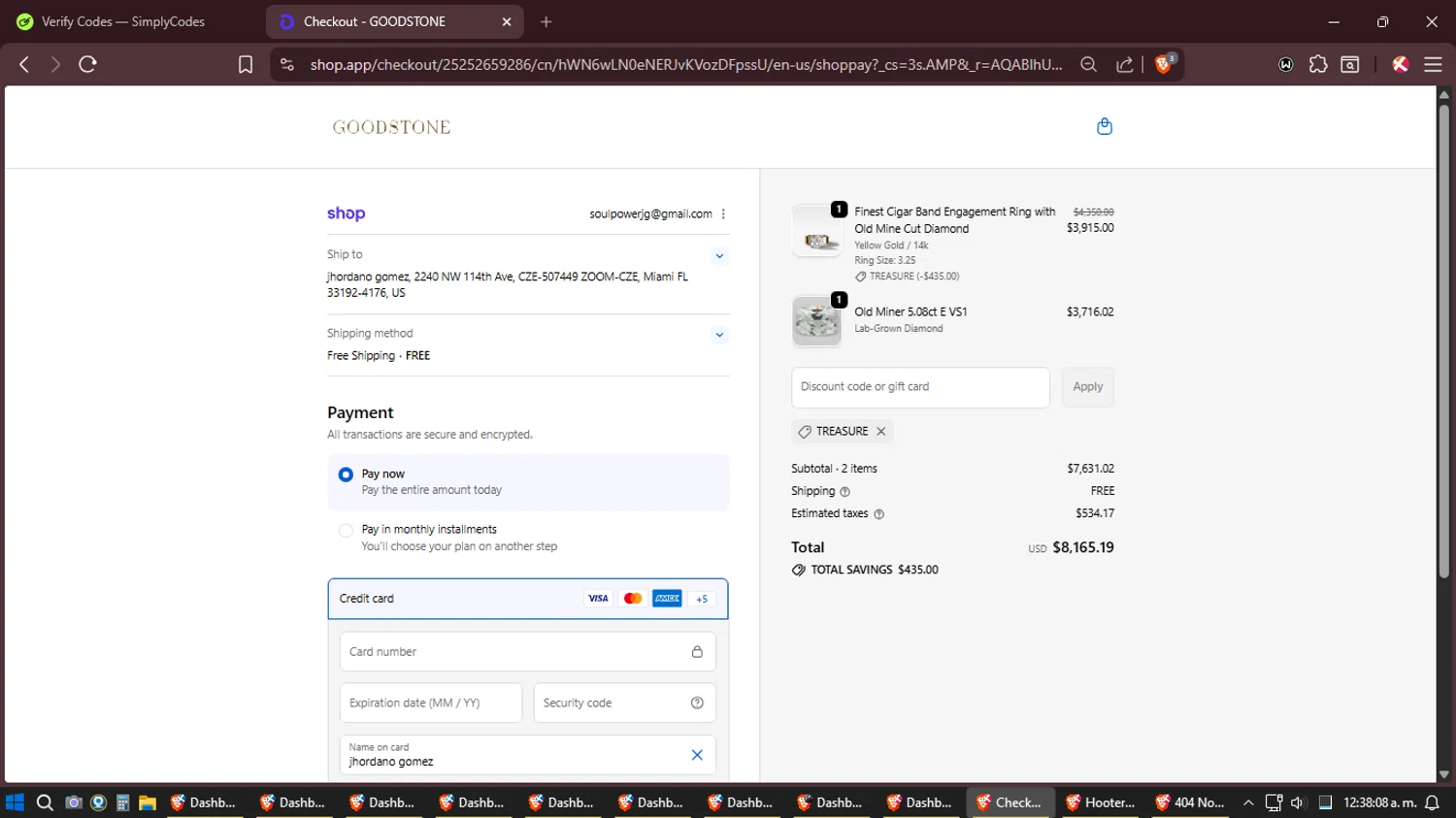This screenshot has height=818, width=1456.
Task: Click the Apply discount button
Action: 1088,387
